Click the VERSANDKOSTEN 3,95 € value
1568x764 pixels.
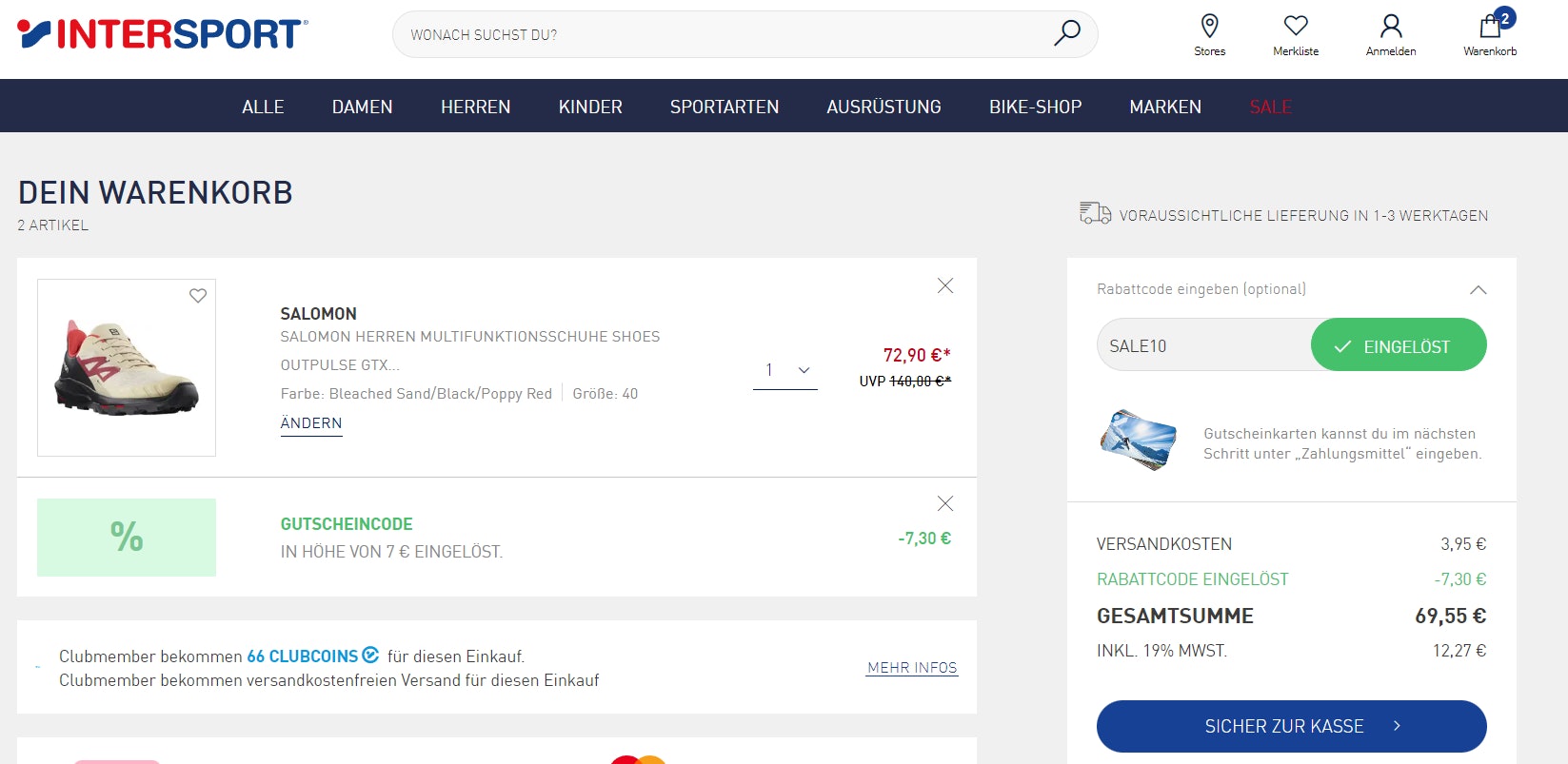click(1463, 544)
